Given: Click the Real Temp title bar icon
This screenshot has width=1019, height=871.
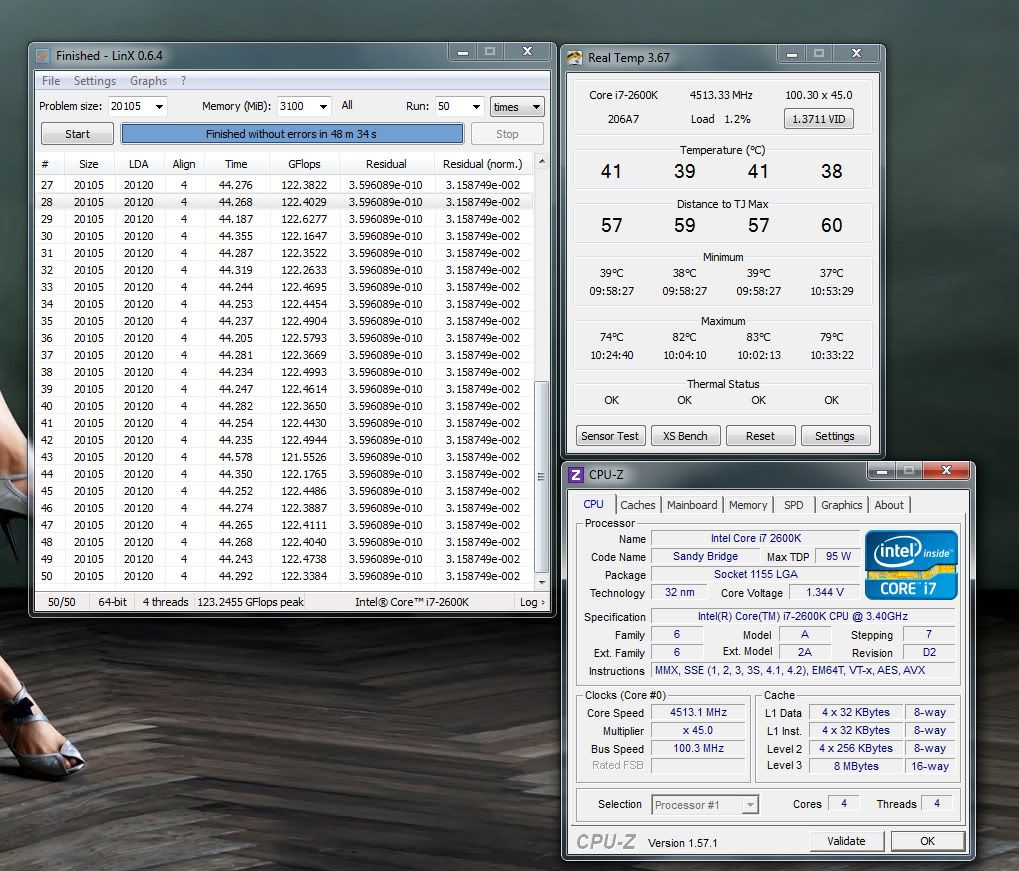Looking at the screenshot, I should (x=574, y=58).
